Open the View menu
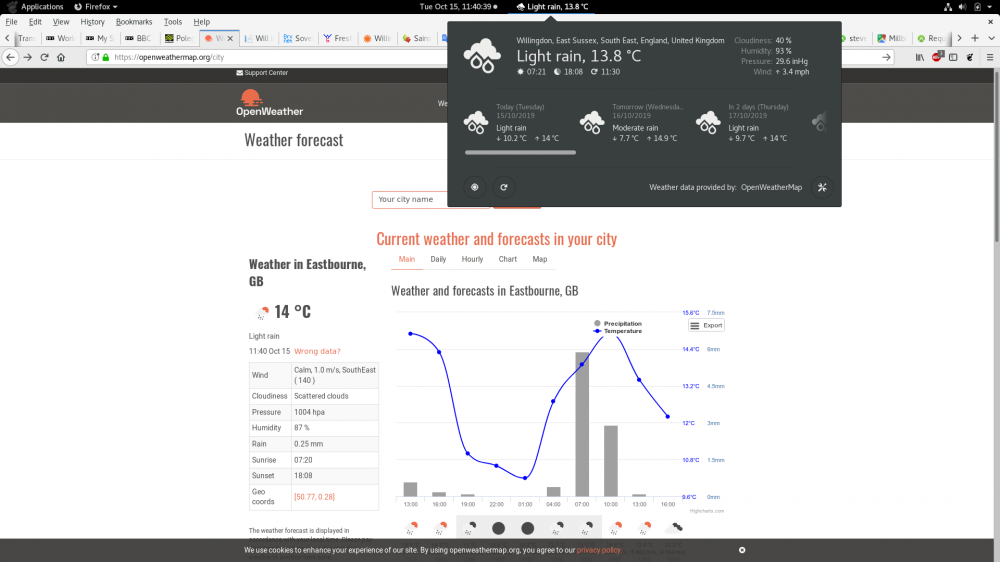 pyautogui.click(x=61, y=22)
